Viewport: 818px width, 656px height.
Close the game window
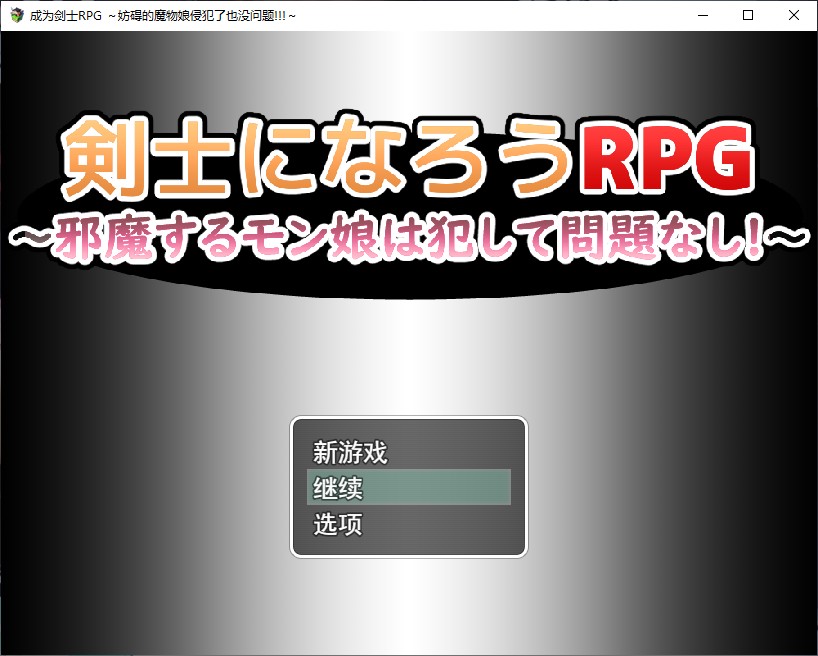(793, 15)
